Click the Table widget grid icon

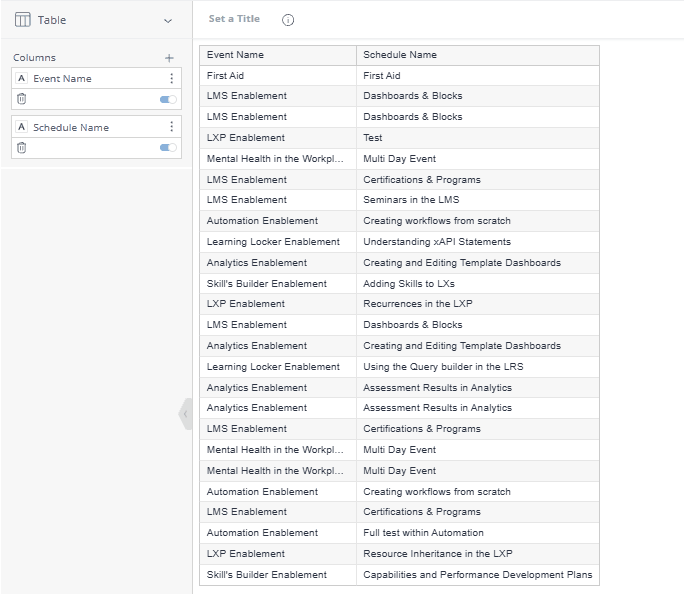(x=22, y=20)
